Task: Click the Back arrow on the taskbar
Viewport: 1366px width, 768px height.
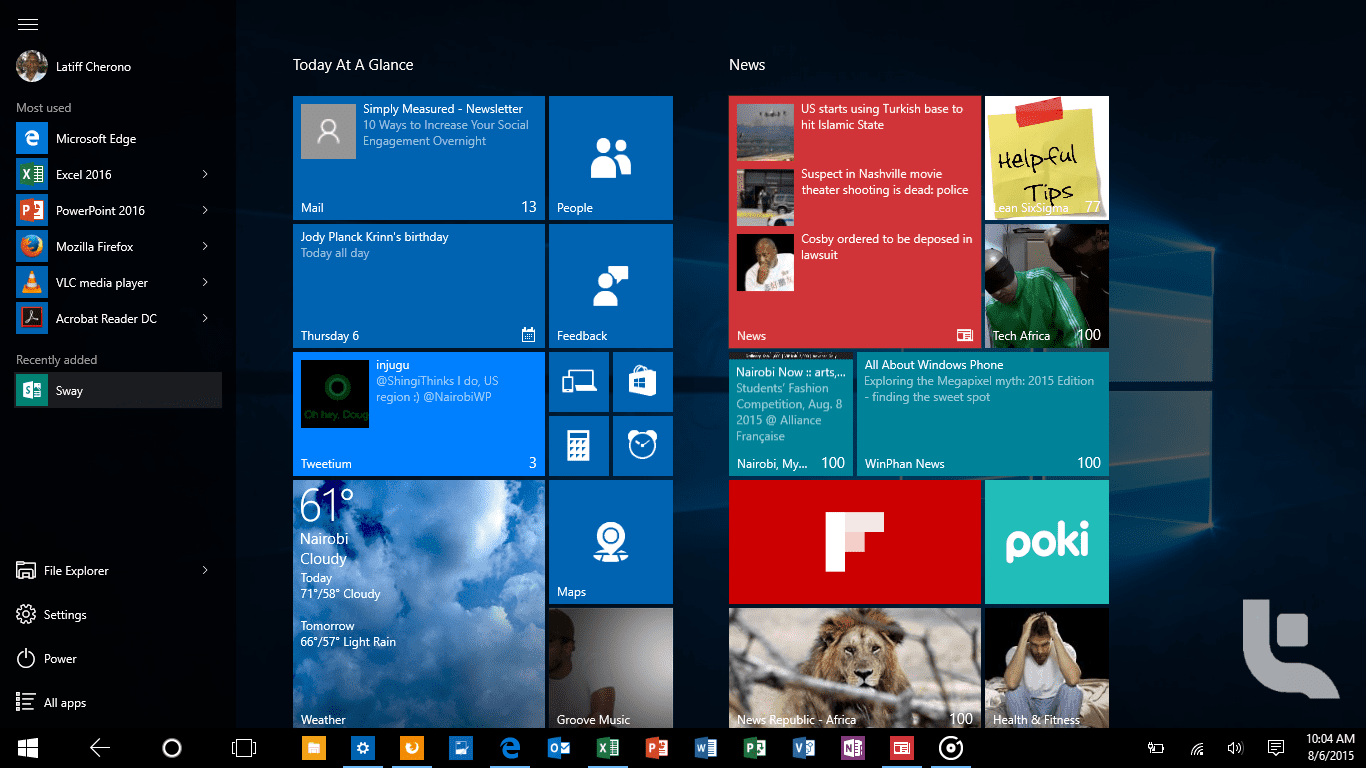Action: pos(99,748)
